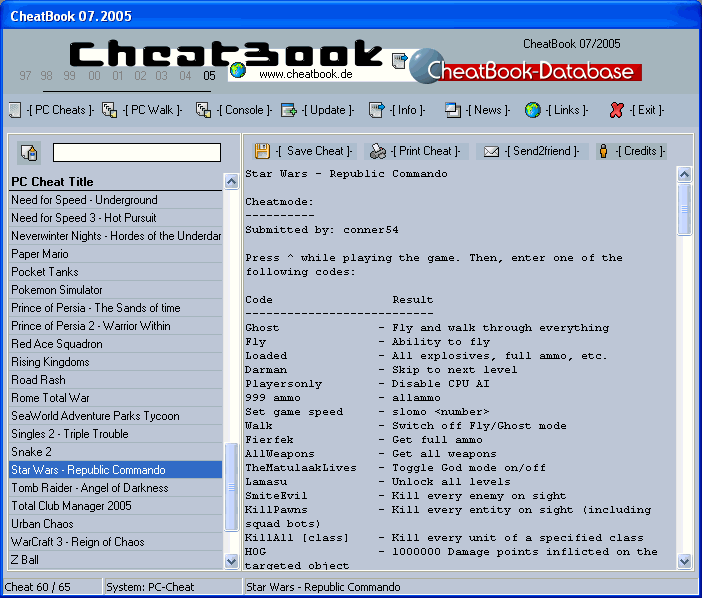Click the -[ Exit ]- menu item
Screen dimensions: 702x598
647,110
